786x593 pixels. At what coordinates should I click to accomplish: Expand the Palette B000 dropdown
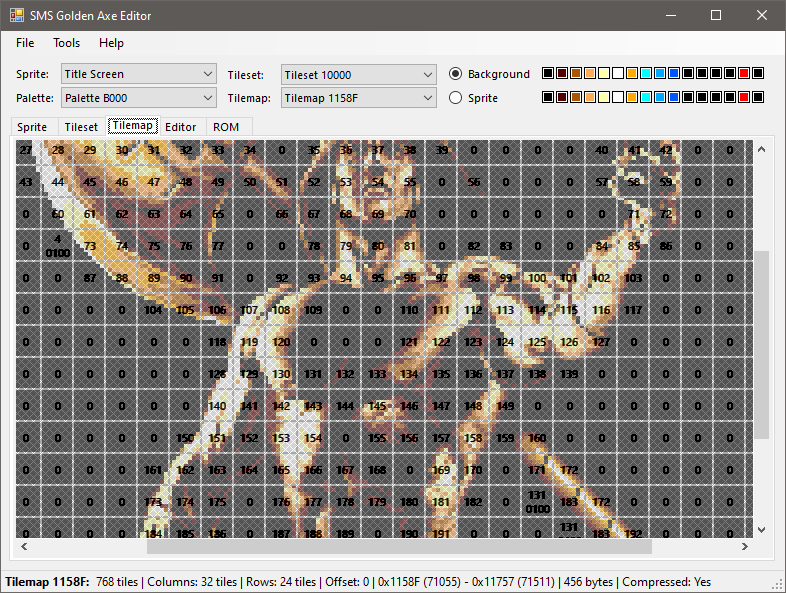pyautogui.click(x=139, y=98)
